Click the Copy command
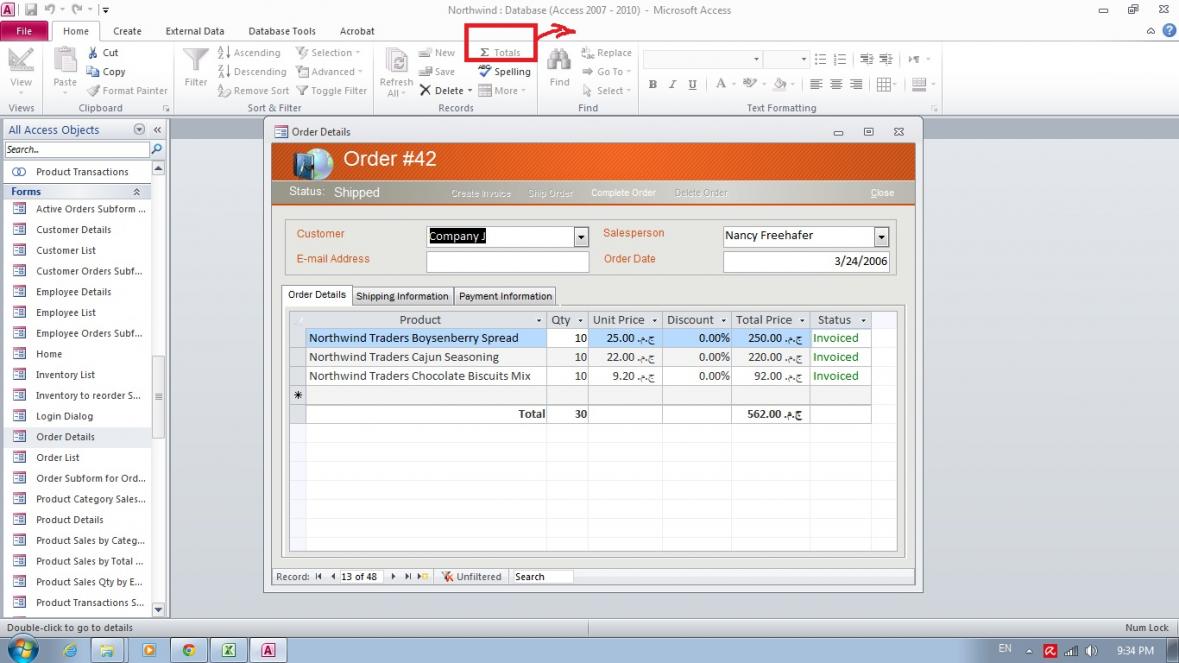1179x663 pixels. (105, 71)
